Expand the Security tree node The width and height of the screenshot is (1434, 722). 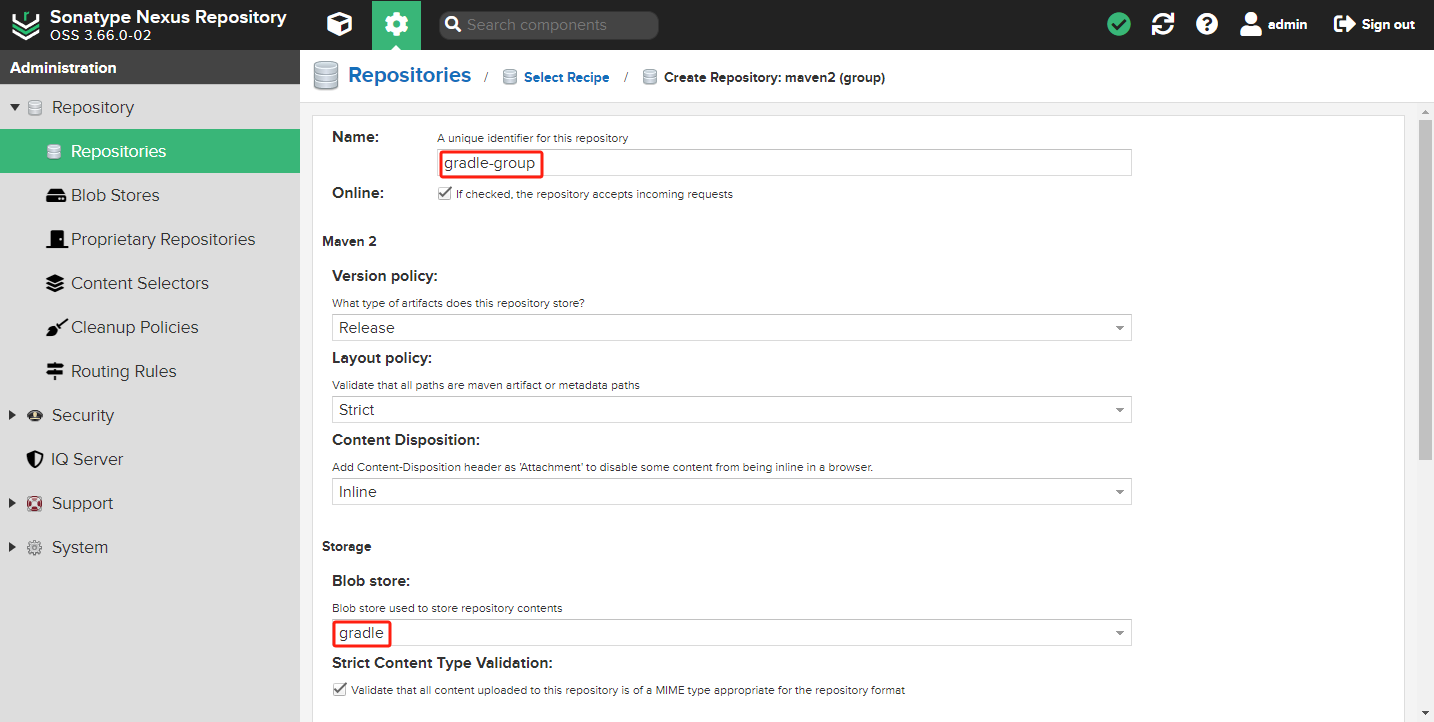point(13,415)
